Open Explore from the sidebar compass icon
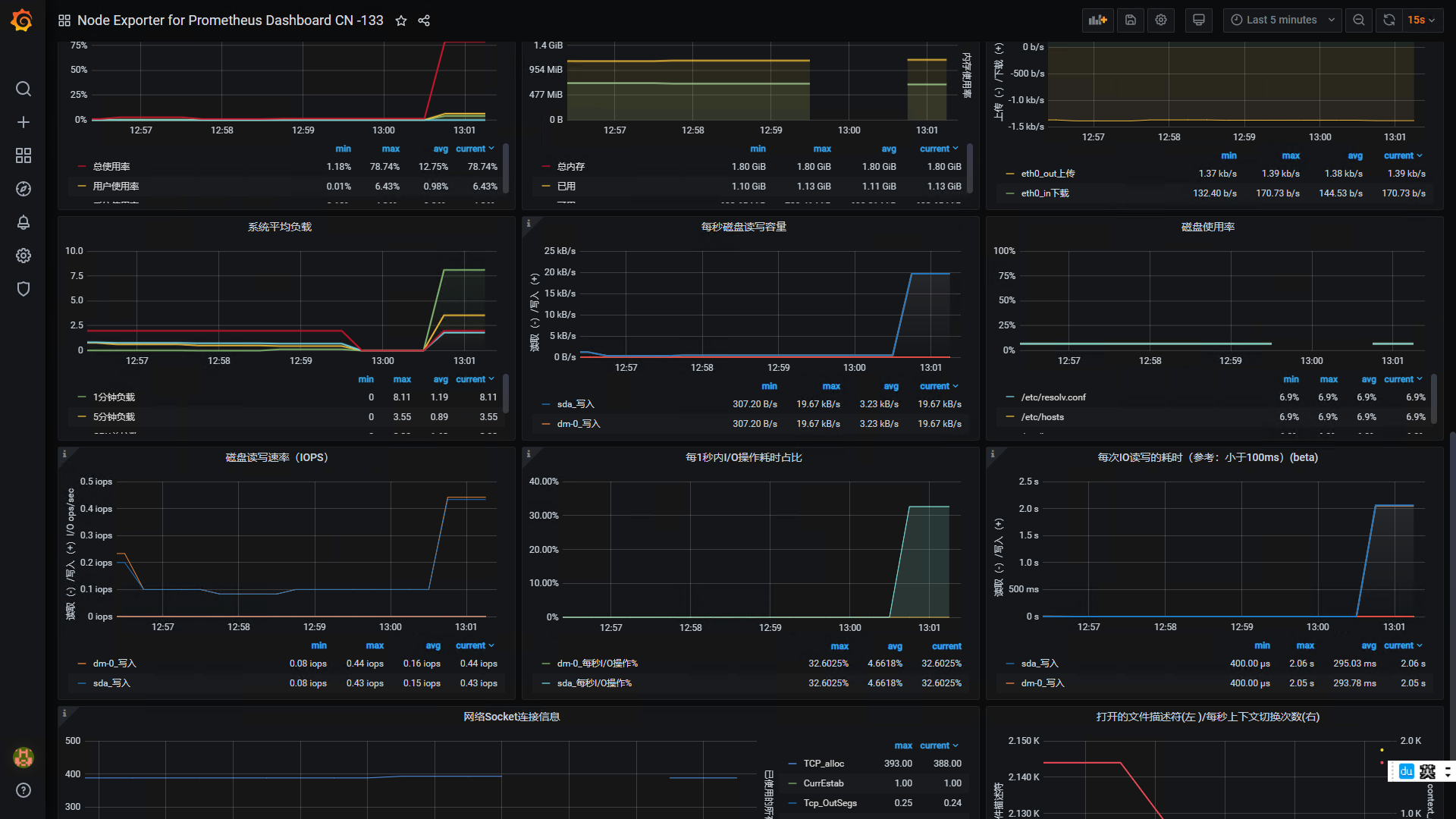Image resolution: width=1456 pixels, height=819 pixels. pyautogui.click(x=23, y=189)
